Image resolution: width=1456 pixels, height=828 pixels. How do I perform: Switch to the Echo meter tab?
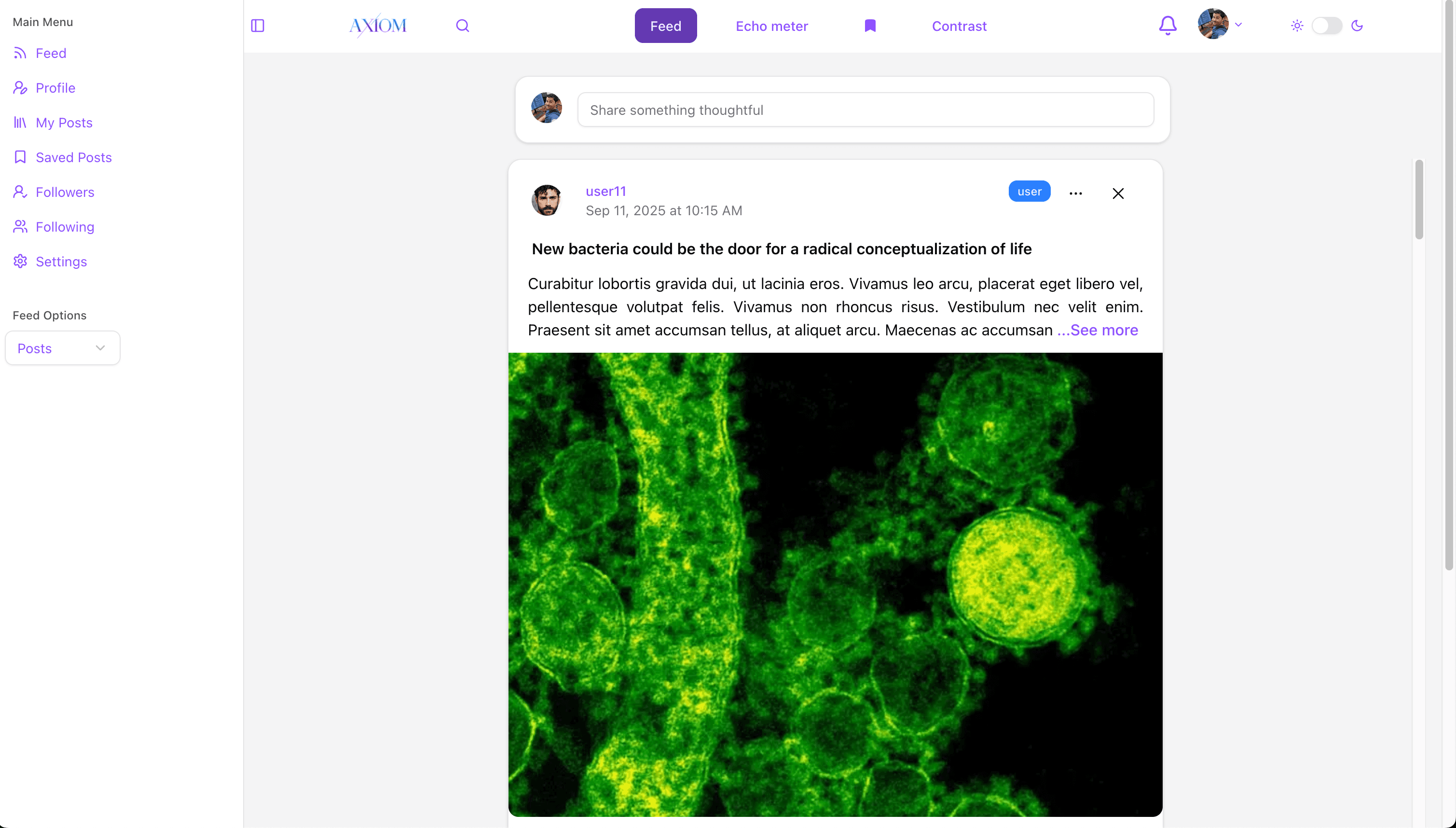click(771, 26)
